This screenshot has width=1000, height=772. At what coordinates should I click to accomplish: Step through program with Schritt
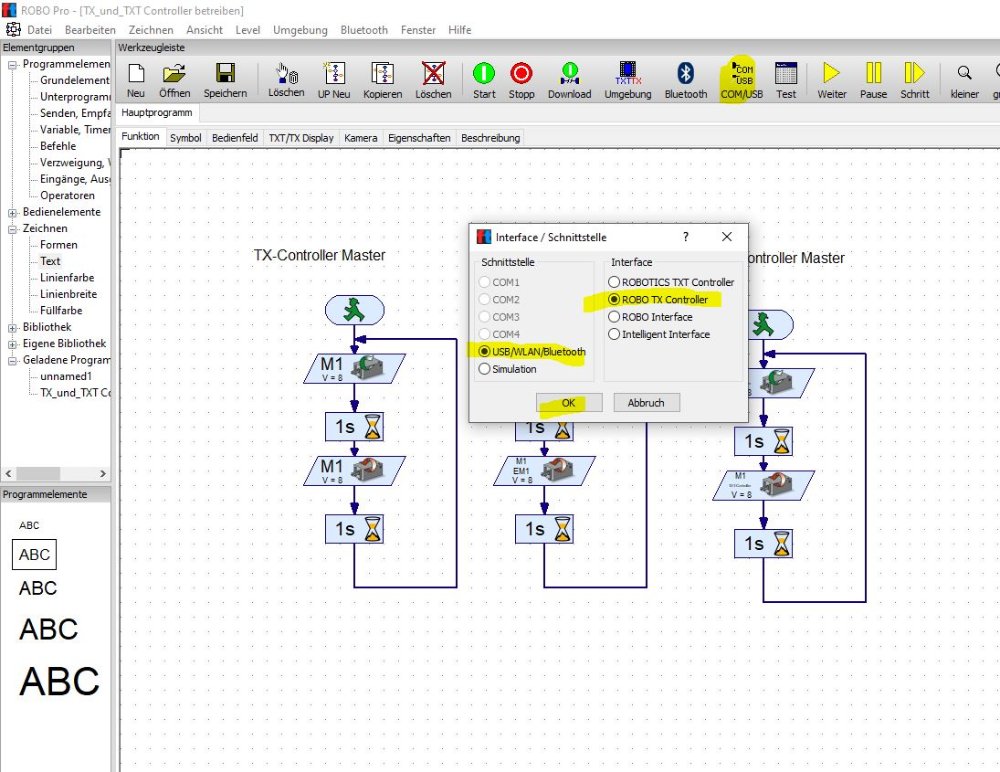coord(915,80)
